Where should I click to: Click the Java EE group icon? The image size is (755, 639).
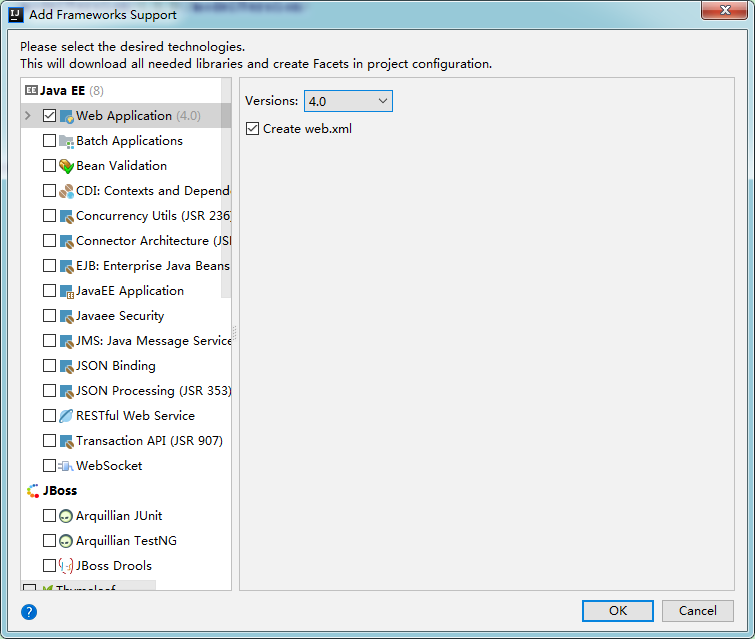pos(31,90)
